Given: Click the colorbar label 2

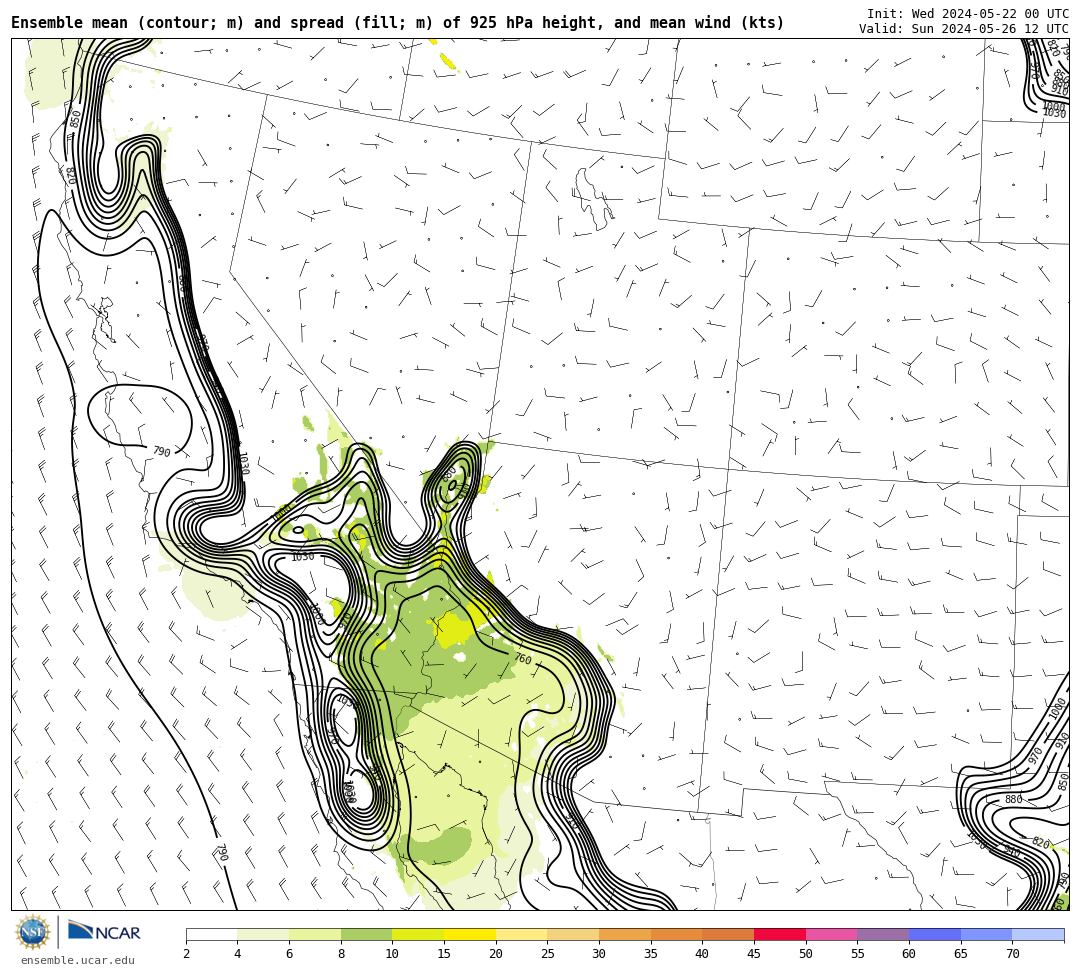Looking at the screenshot, I should (x=186, y=954).
